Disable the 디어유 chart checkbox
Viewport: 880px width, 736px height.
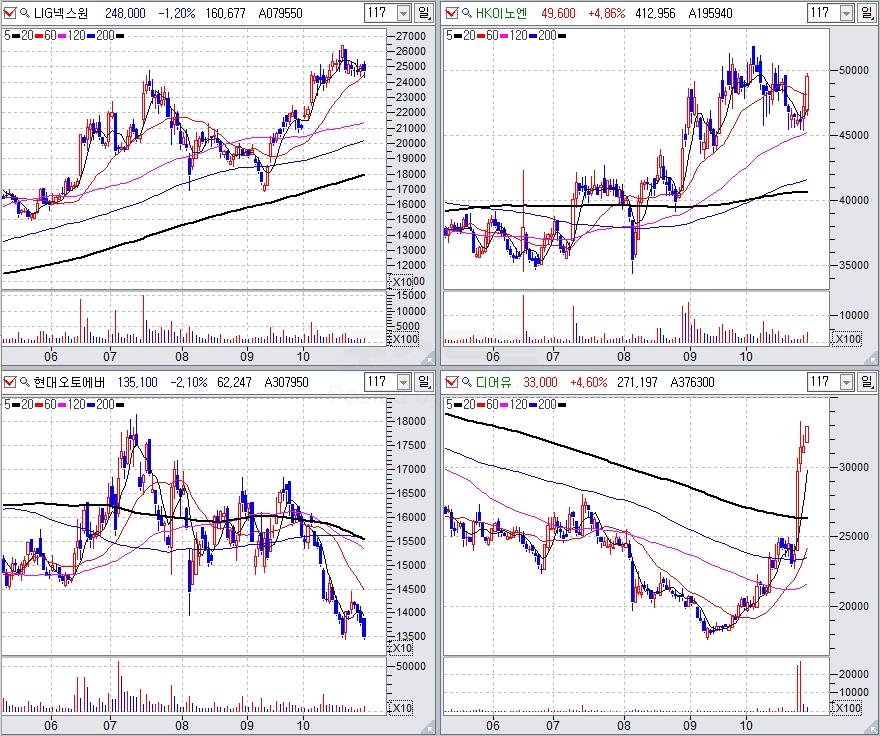click(x=450, y=381)
